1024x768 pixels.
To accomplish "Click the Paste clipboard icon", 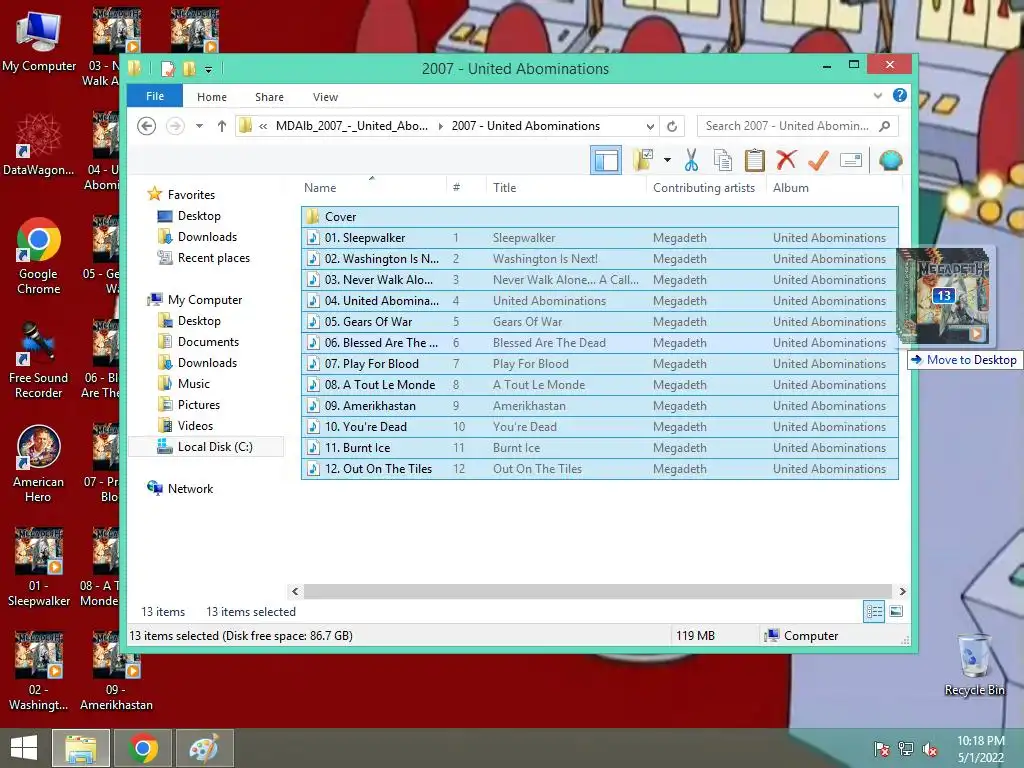I will (x=754, y=160).
